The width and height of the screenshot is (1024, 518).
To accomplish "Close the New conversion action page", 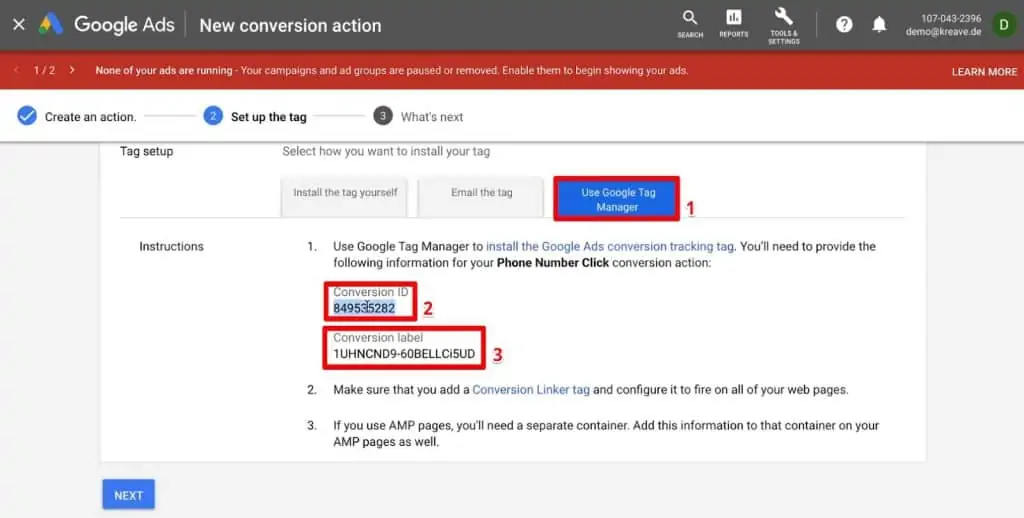I will click(x=19, y=25).
